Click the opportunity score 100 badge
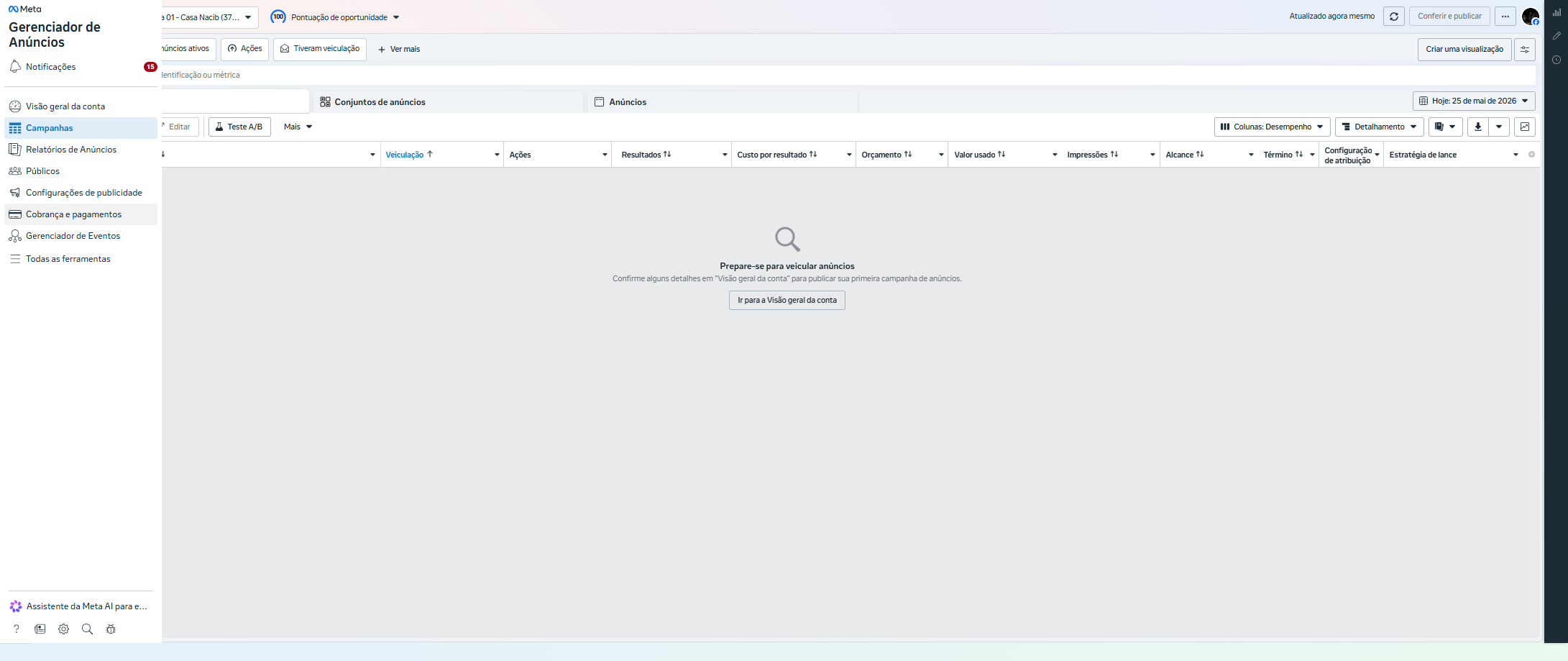Screen dimensions: 1568x661 (278, 17)
